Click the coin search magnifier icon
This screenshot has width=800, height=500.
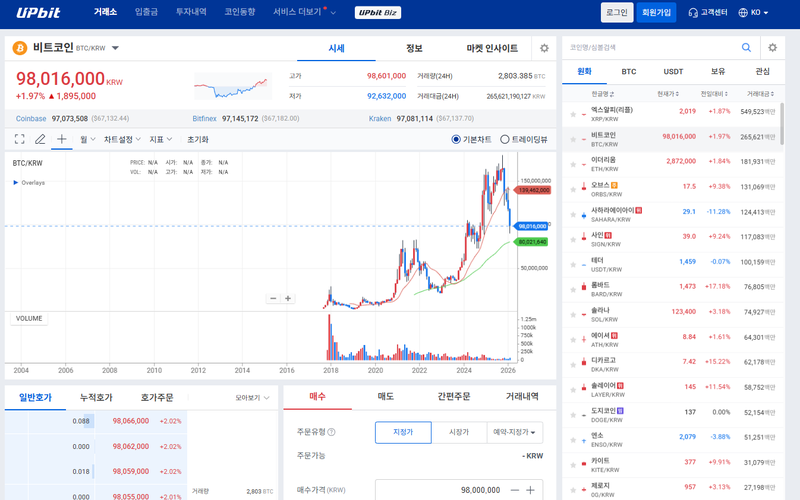click(x=746, y=47)
